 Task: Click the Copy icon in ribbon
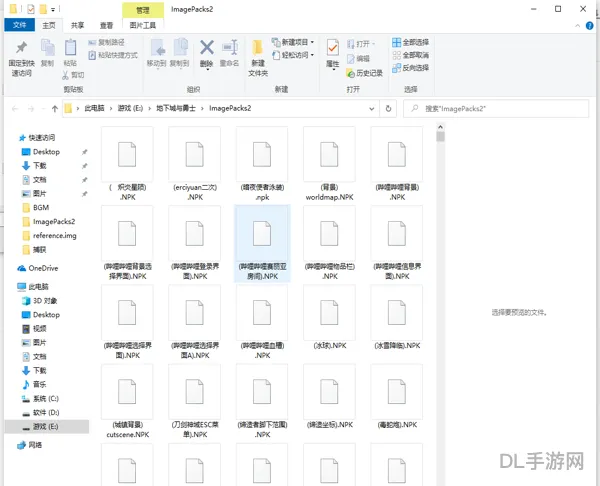[47, 48]
